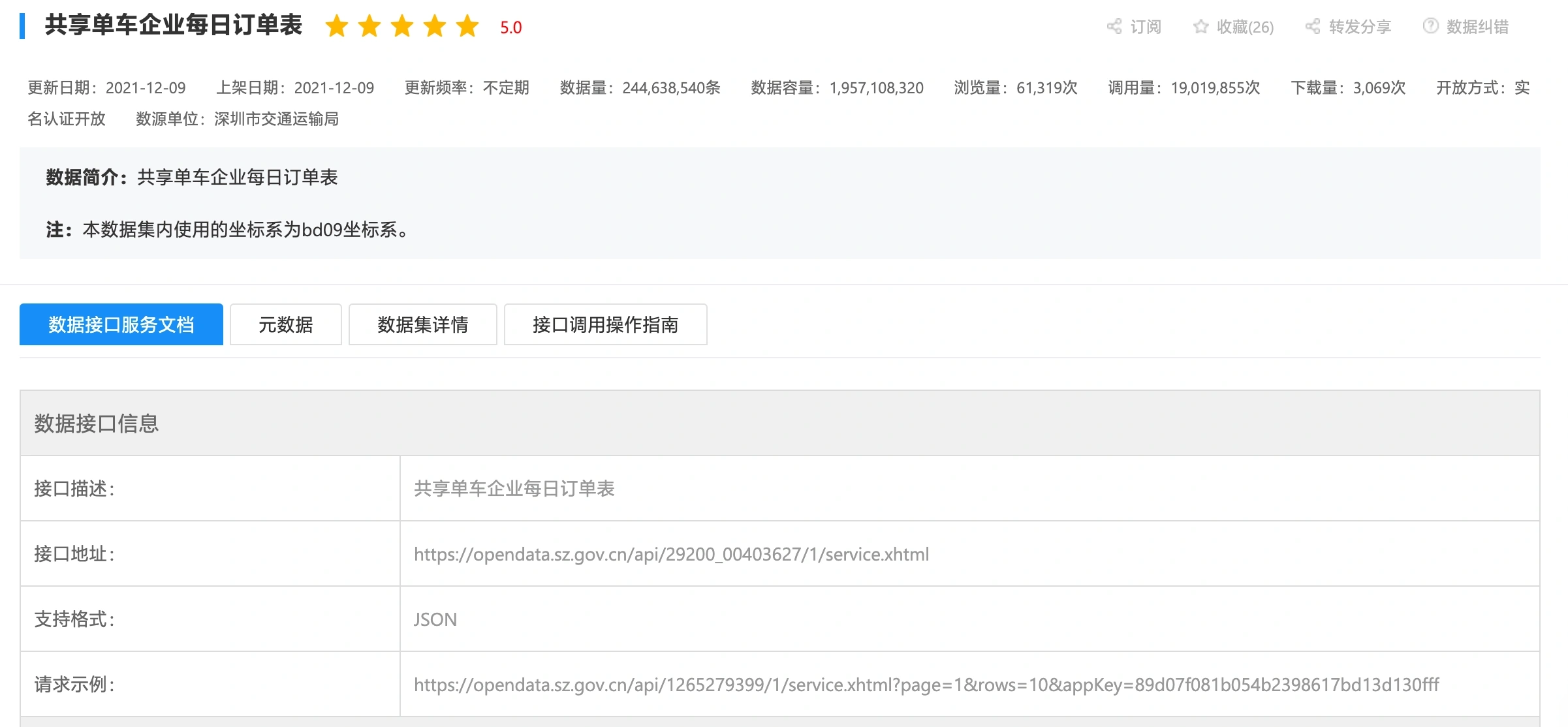Image resolution: width=1568 pixels, height=727 pixels.
Task: Click the 接口地址 service.xhtml URL
Action: coord(671,554)
